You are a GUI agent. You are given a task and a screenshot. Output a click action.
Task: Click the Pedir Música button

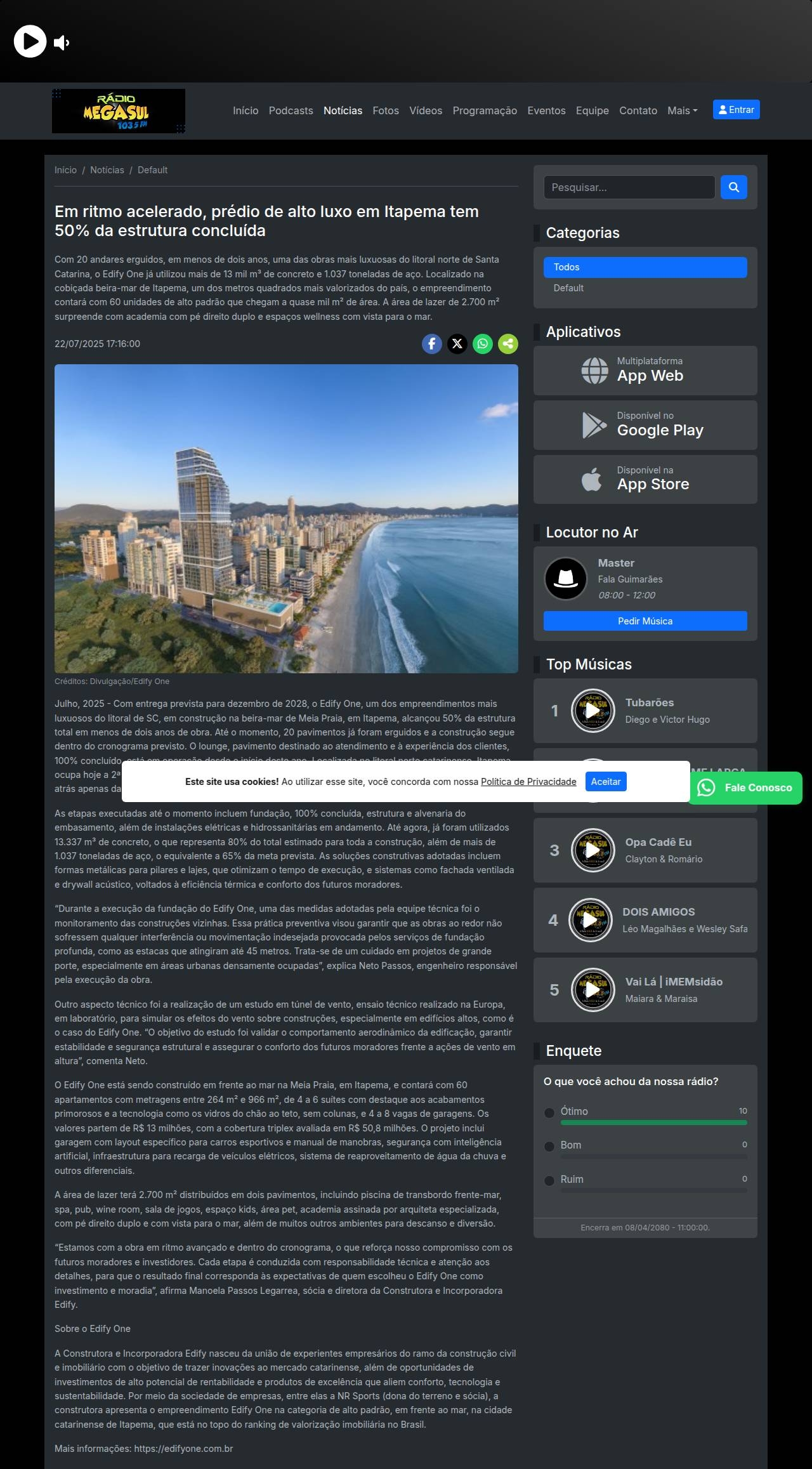645,621
